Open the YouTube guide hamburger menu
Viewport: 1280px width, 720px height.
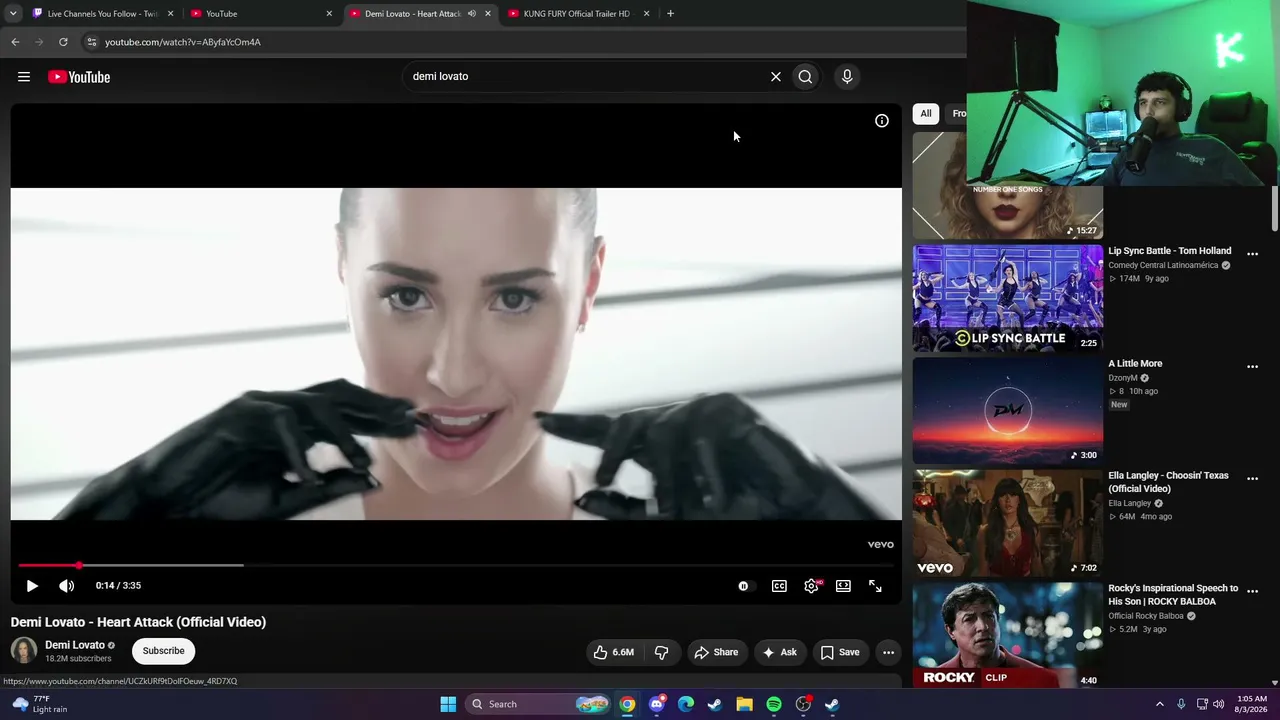(x=24, y=77)
